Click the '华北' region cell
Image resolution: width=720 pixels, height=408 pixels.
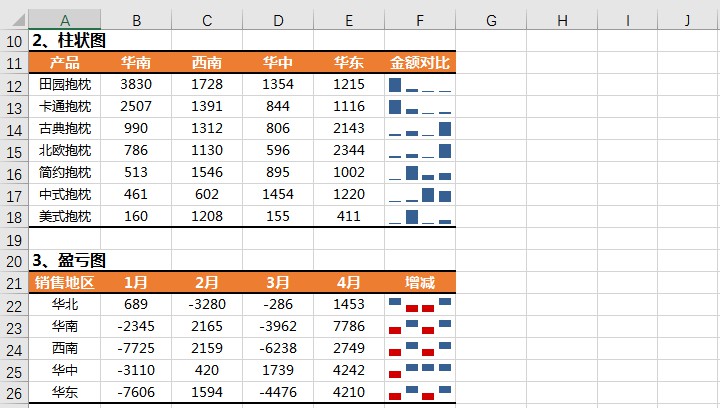(x=65, y=304)
